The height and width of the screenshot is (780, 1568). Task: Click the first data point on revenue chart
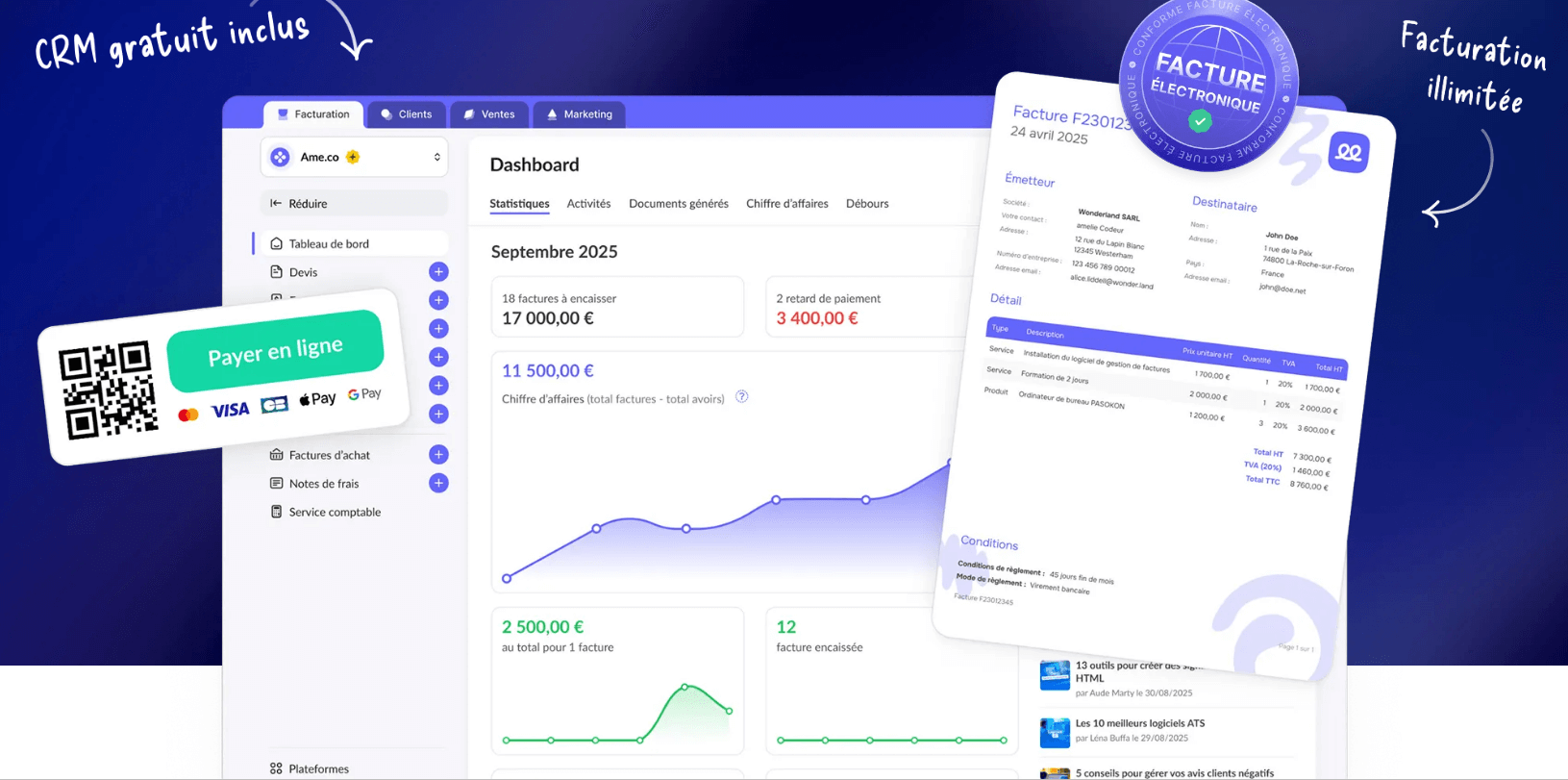(x=507, y=578)
